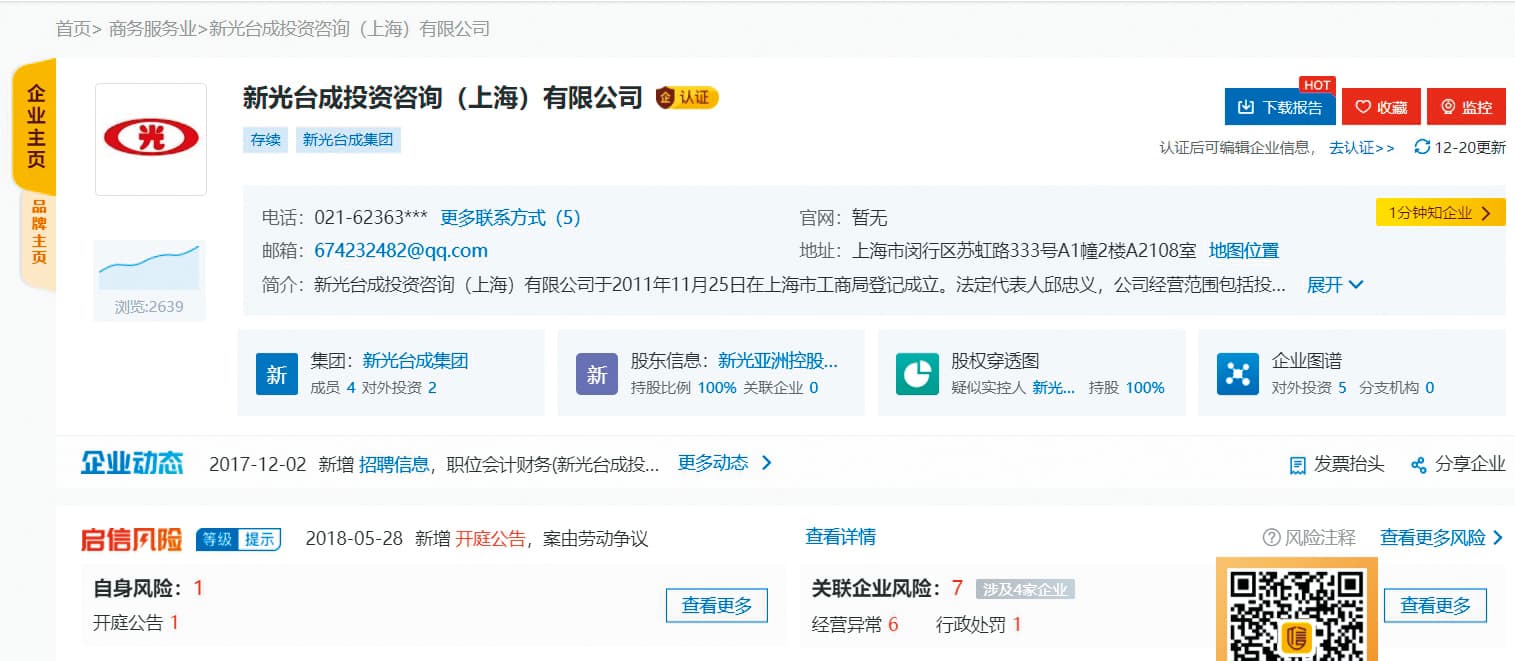Click the 1分钟知企业 yellow banner
Screen dimensions: 1515x661
click(1440, 213)
